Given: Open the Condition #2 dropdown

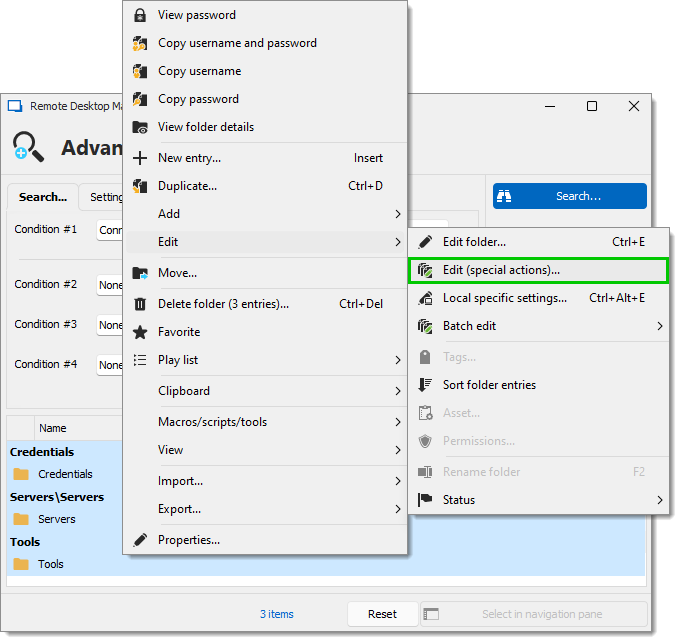Looking at the screenshot, I should [111, 285].
